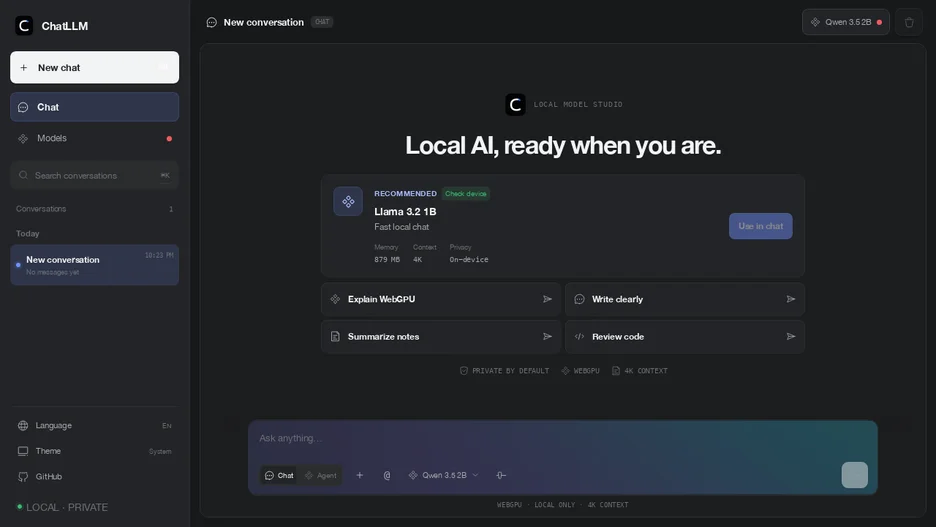Click the @ mention icon in composer
The width and height of the screenshot is (936, 527).
coord(387,476)
